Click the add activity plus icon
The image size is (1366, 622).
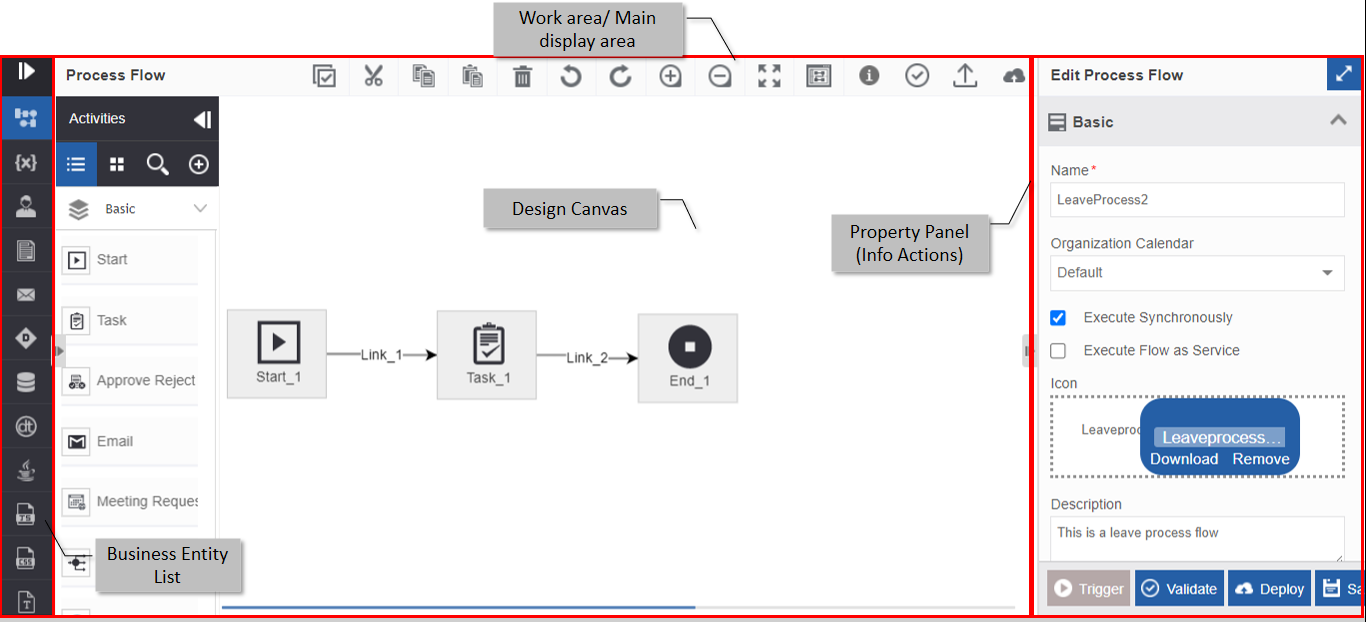click(x=199, y=164)
